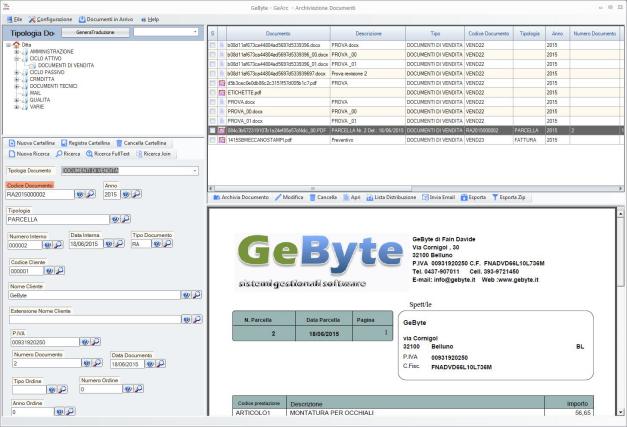Tick the checkbox on the highlighted PARCELLA row
The image size is (627, 427).
(212, 130)
